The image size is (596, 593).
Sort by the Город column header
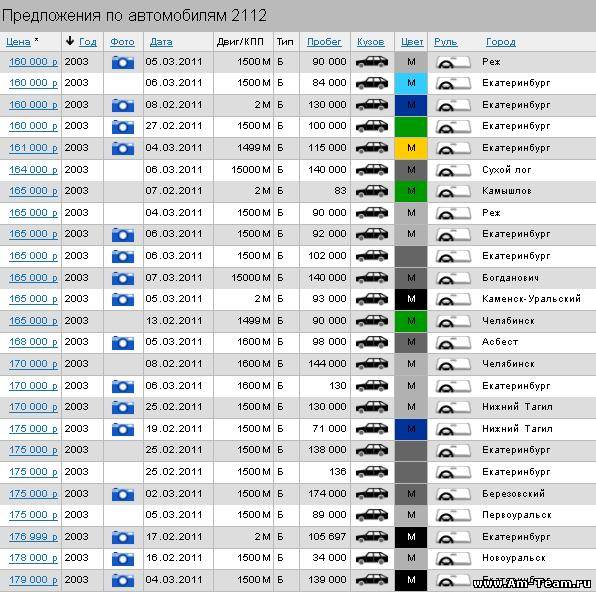(x=501, y=42)
